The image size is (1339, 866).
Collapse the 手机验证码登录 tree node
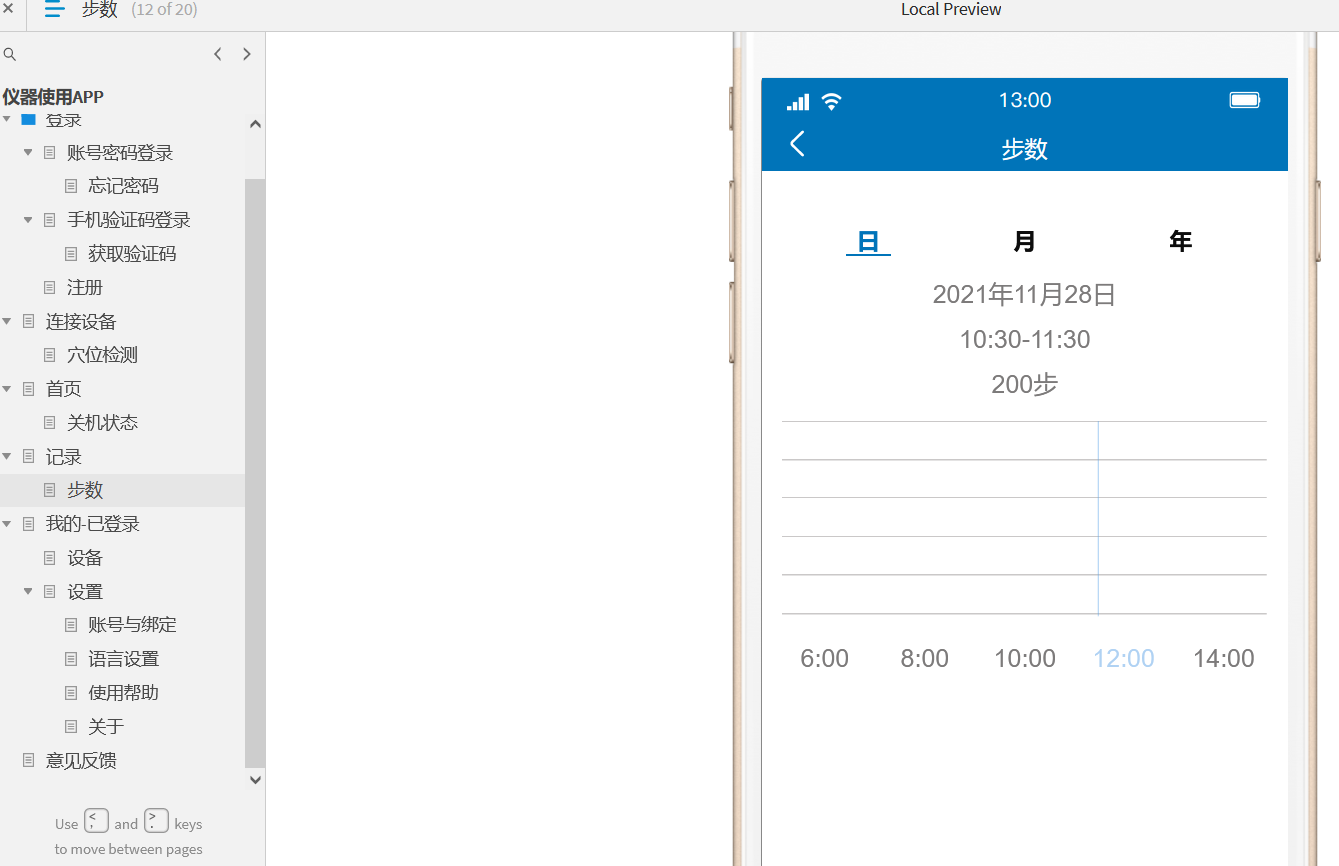(x=29, y=220)
